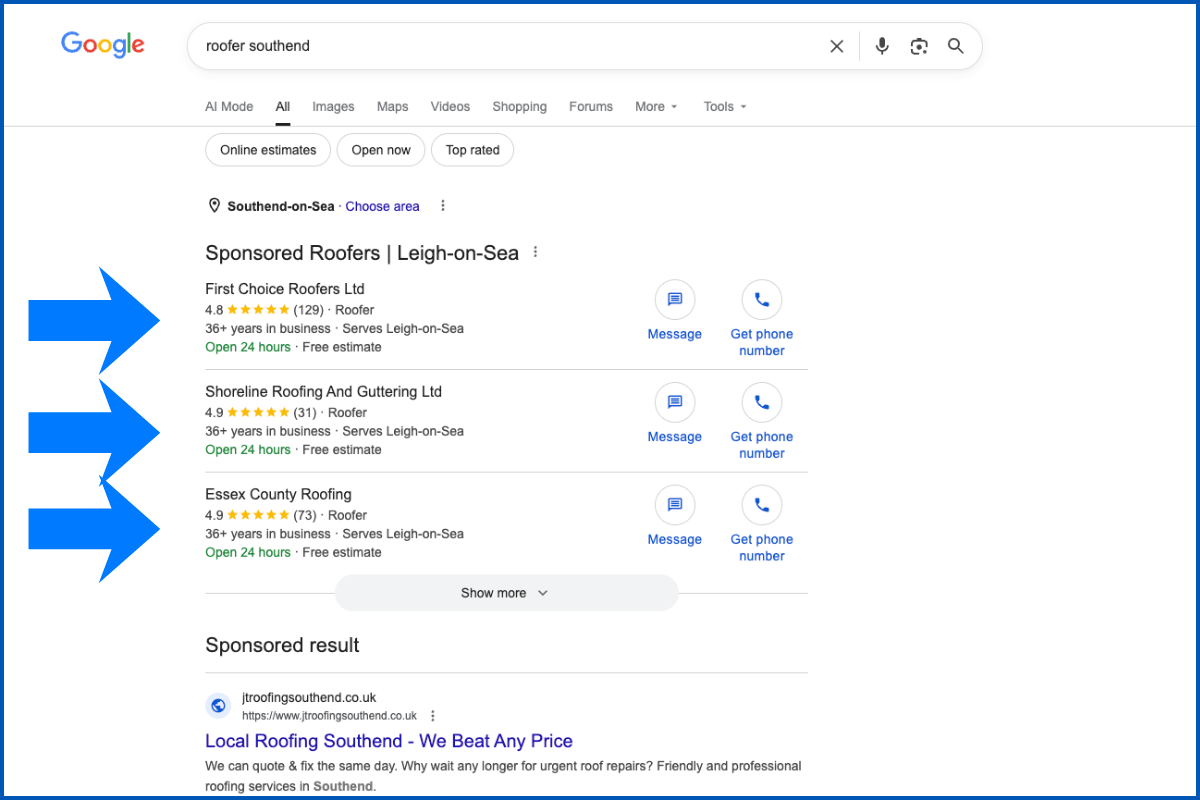The image size is (1200, 800).
Task: Expand the sponsored list with Show more
Action: [505, 592]
